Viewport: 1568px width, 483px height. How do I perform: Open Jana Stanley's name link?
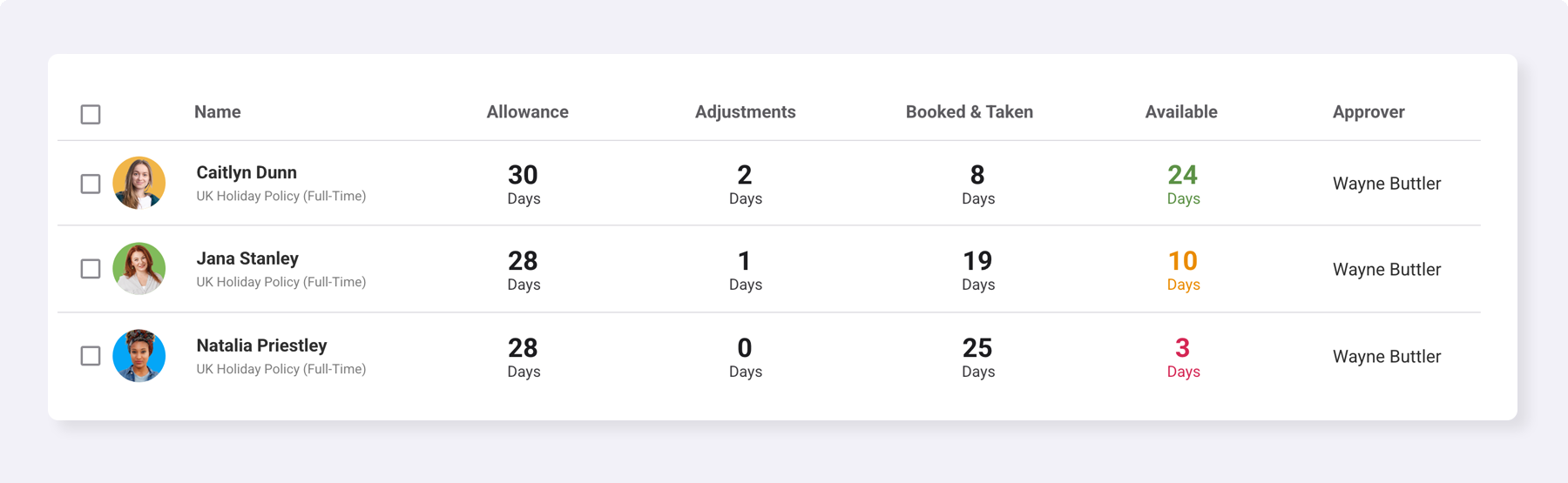247,258
